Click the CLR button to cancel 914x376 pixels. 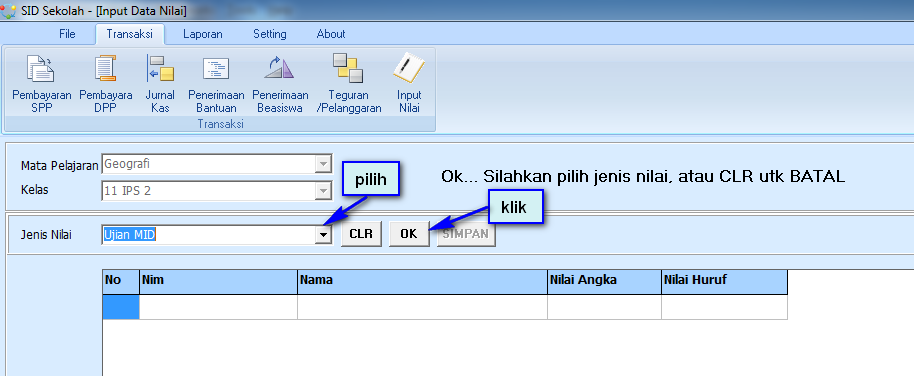tap(361, 234)
